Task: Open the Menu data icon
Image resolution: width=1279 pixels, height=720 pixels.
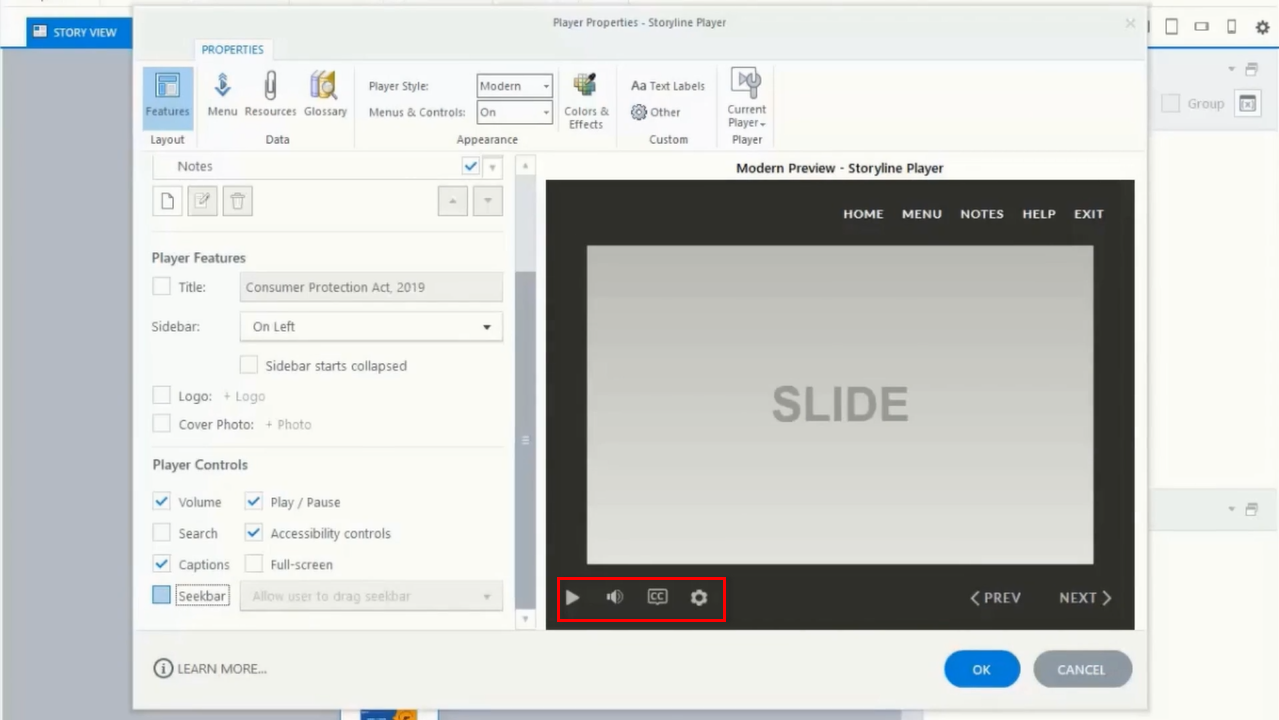Action: pos(222,96)
